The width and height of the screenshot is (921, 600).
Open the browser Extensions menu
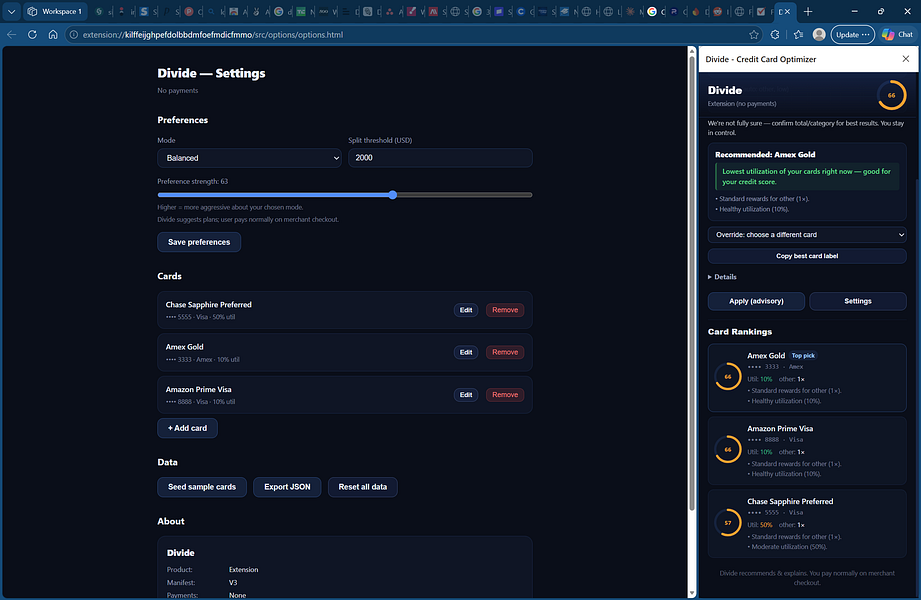click(775, 35)
